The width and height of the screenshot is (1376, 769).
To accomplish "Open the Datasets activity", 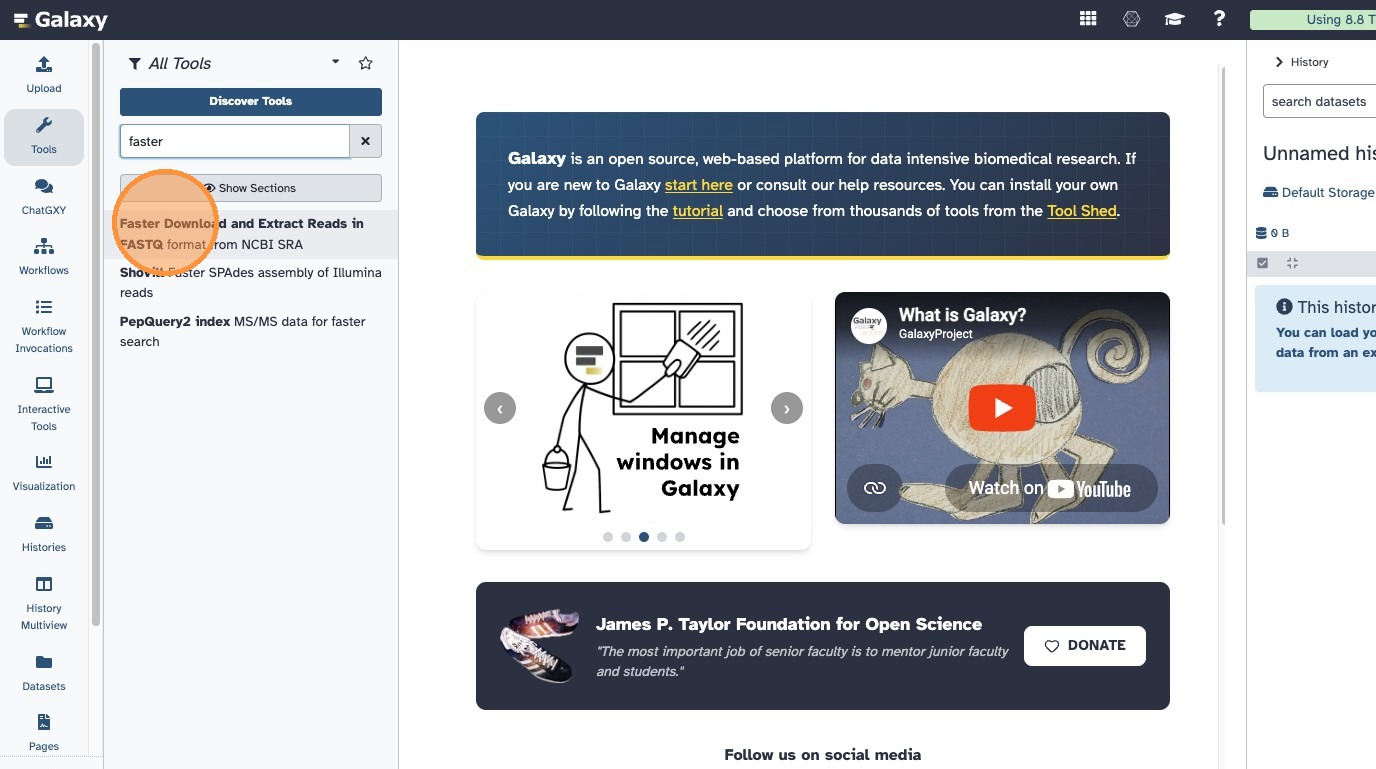I will (44, 673).
